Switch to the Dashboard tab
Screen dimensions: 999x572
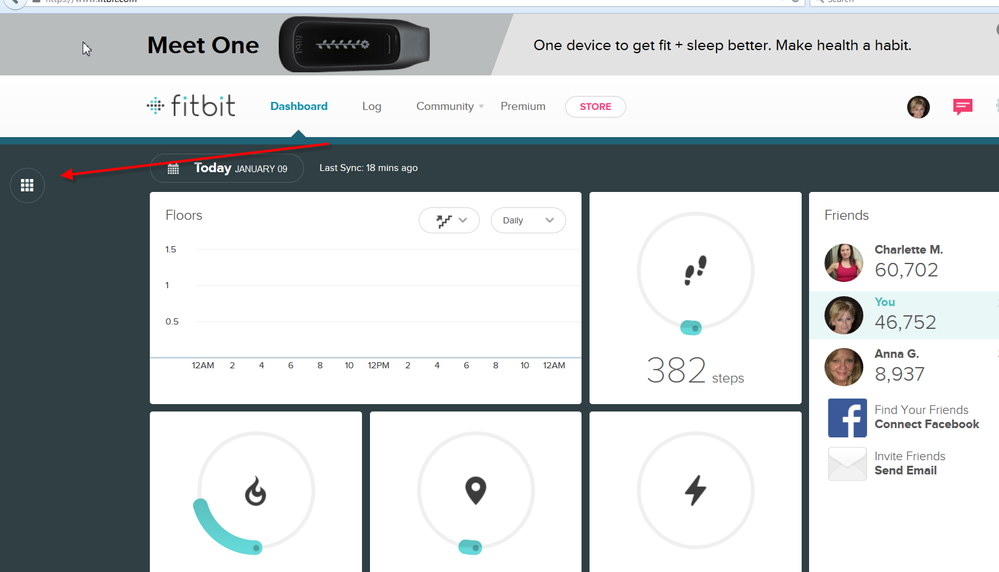[x=299, y=106]
